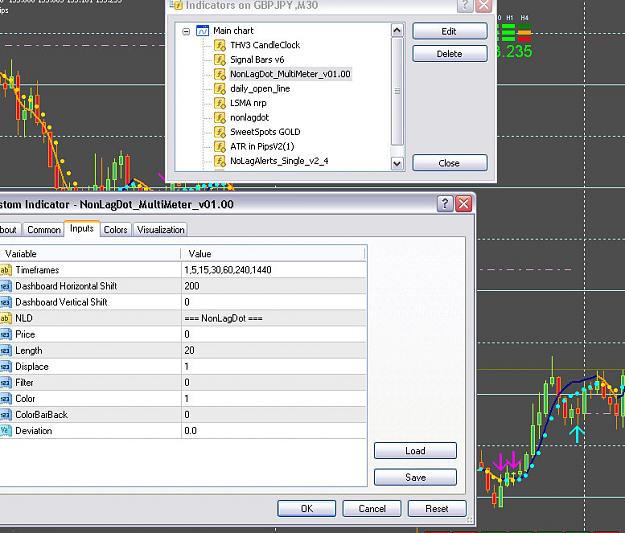This screenshot has width=625, height=533.
Task: Click the Dashboard Horizontal Shift integer icon
Action: pyautogui.click(x=5, y=286)
